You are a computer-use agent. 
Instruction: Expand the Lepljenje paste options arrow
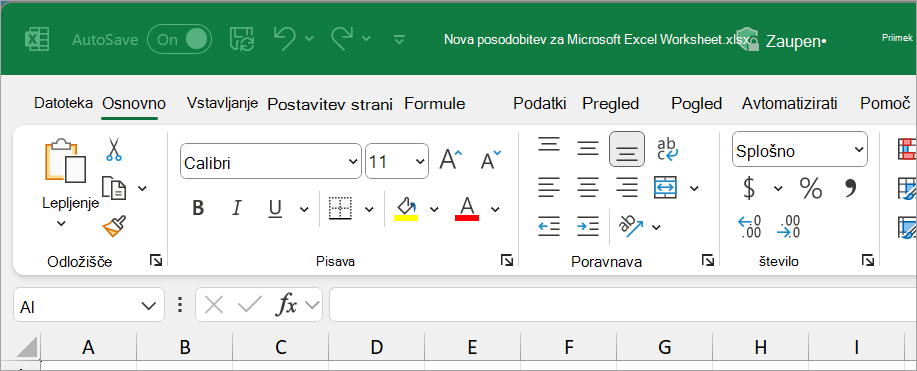(61, 224)
